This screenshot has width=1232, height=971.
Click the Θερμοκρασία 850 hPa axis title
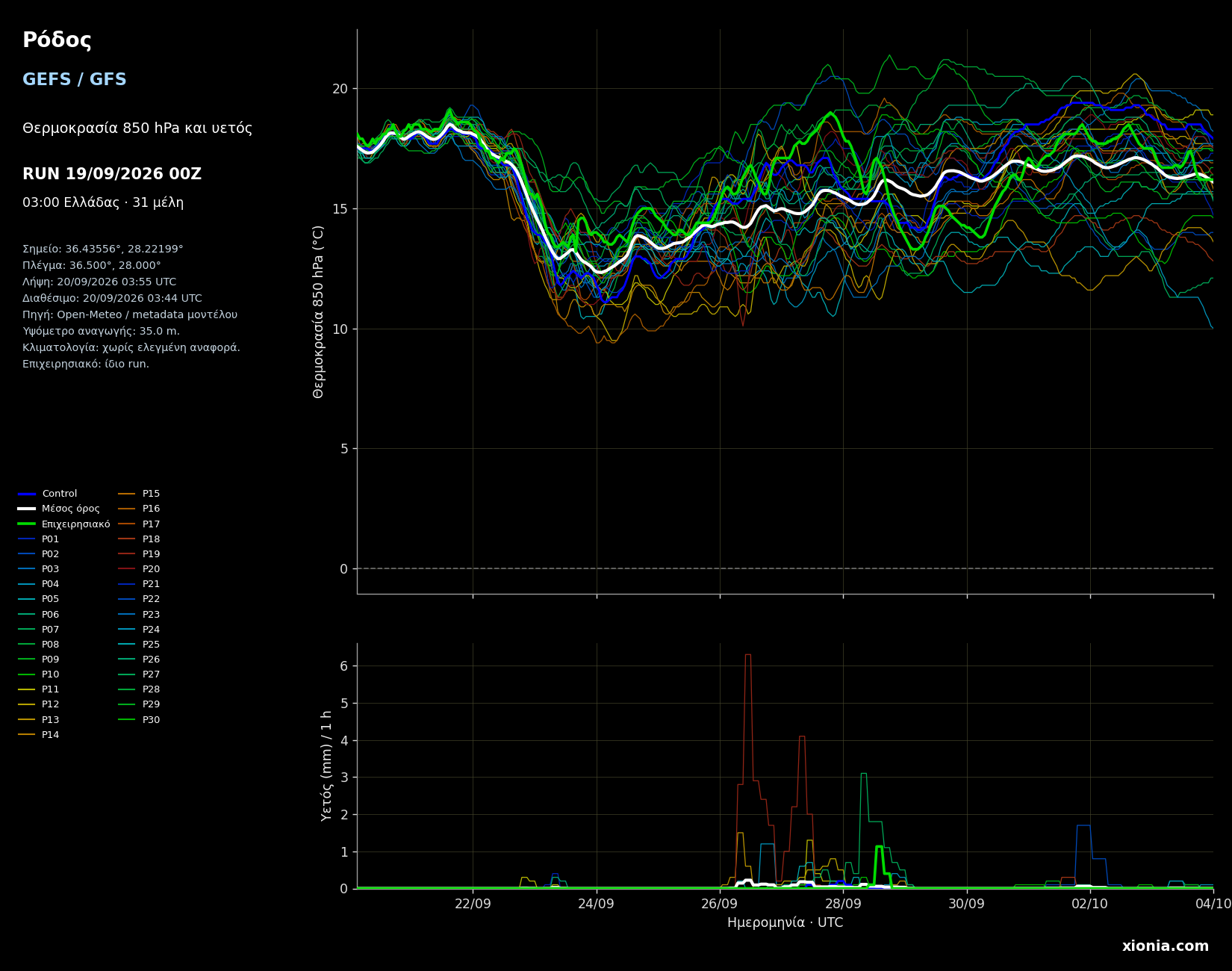(319, 311)
